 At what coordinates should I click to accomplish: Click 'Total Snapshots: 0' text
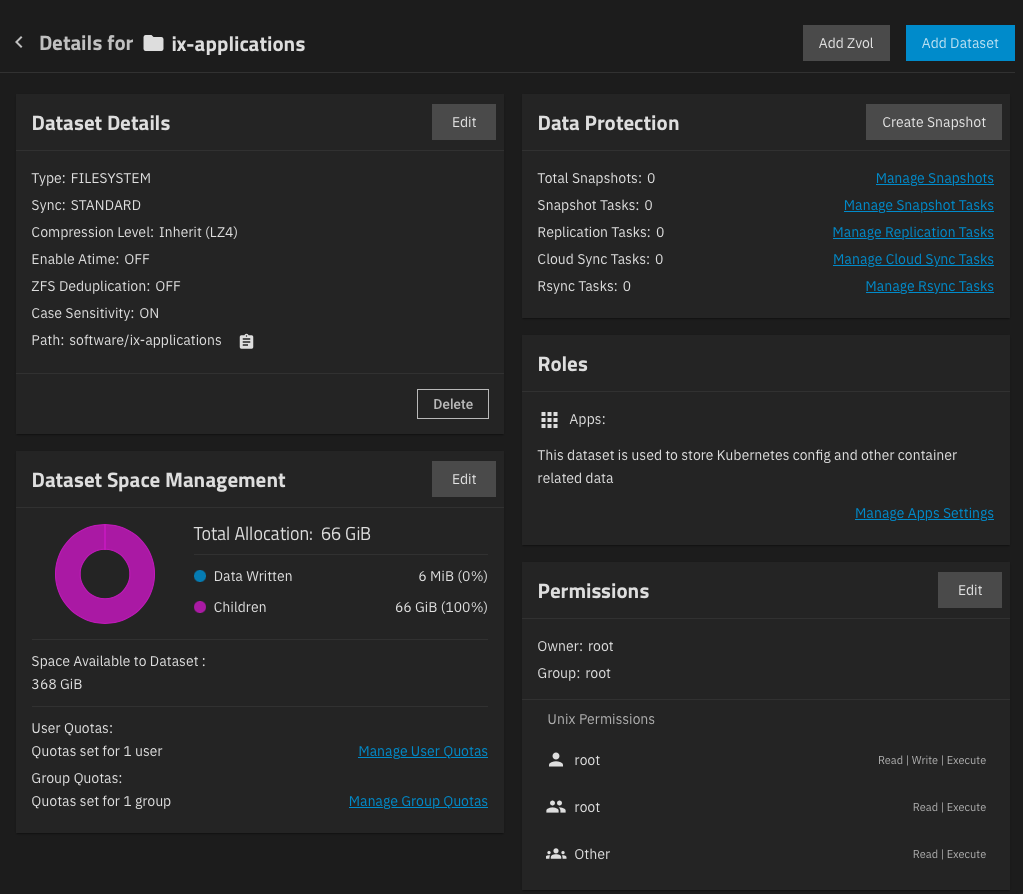coord(596,178)
